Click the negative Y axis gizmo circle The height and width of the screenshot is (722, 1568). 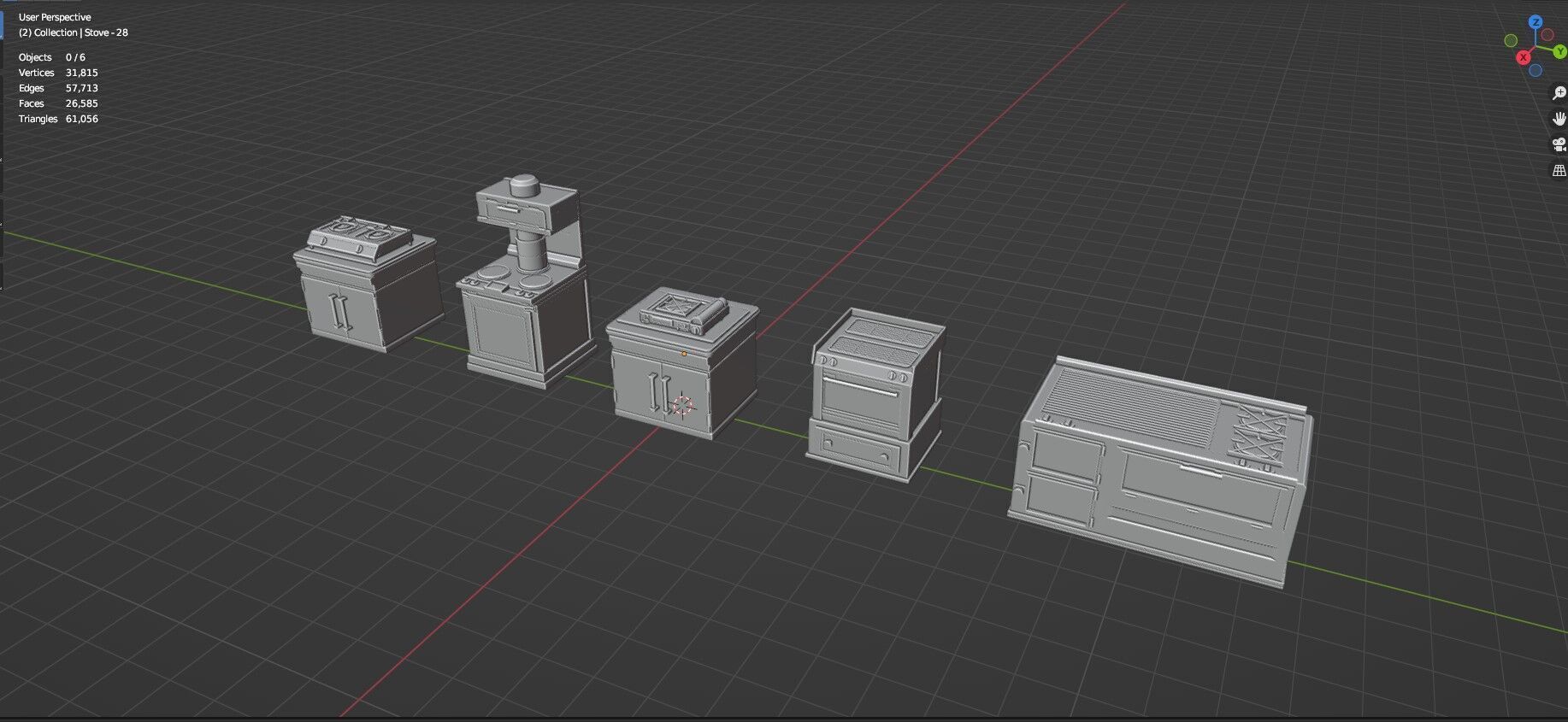(1511, 41)
